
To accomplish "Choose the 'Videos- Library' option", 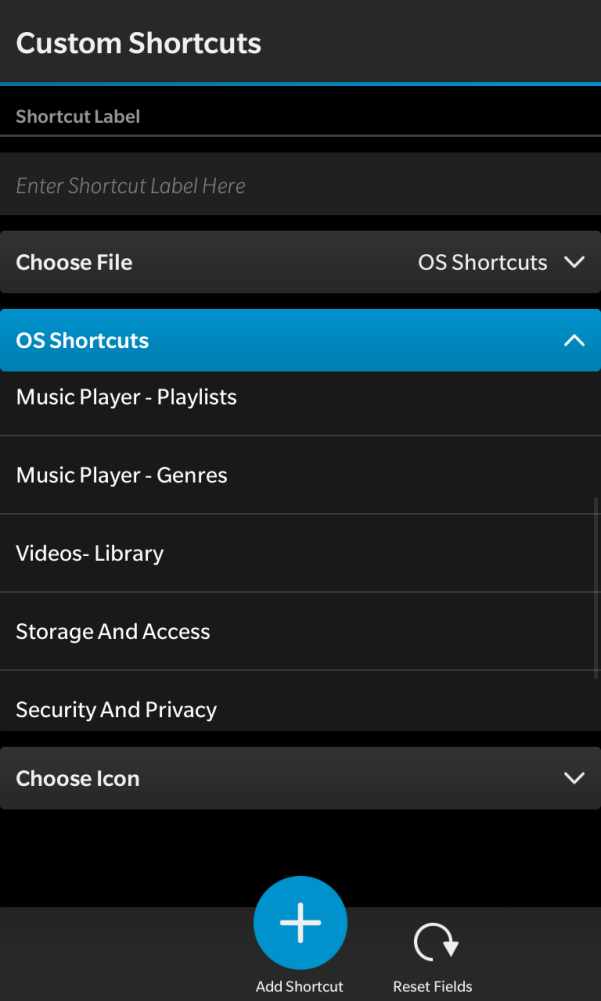I will 90,553.
